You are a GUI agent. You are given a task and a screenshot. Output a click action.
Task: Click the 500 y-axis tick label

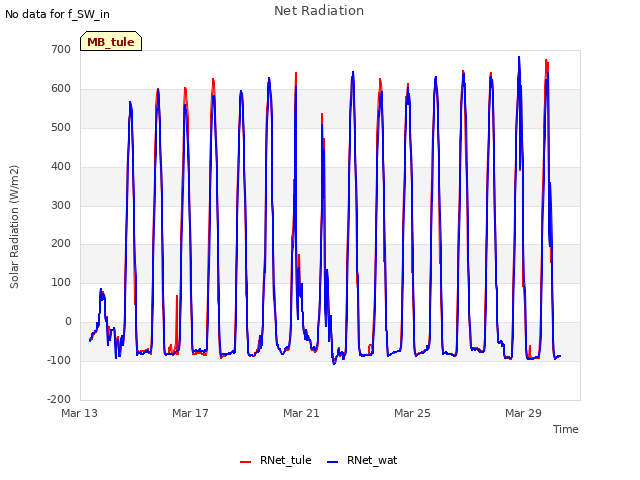point(61,127)
